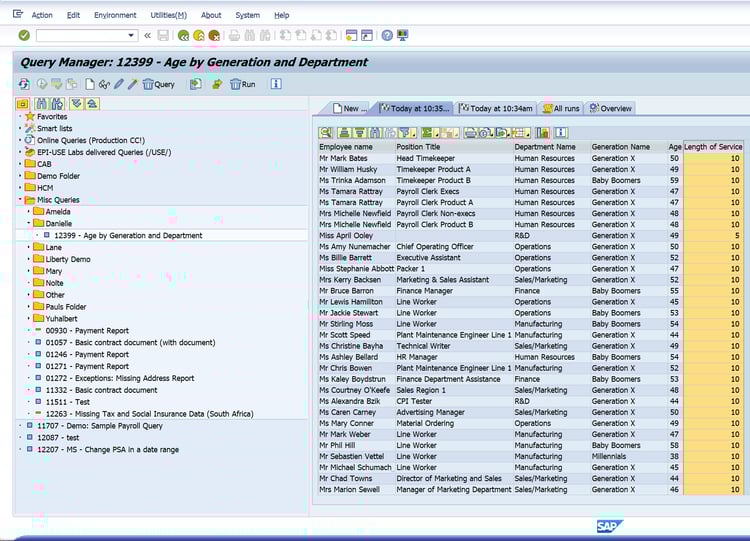Select EPI-USE Labs delivered Queries folder

tap(104, 152)
